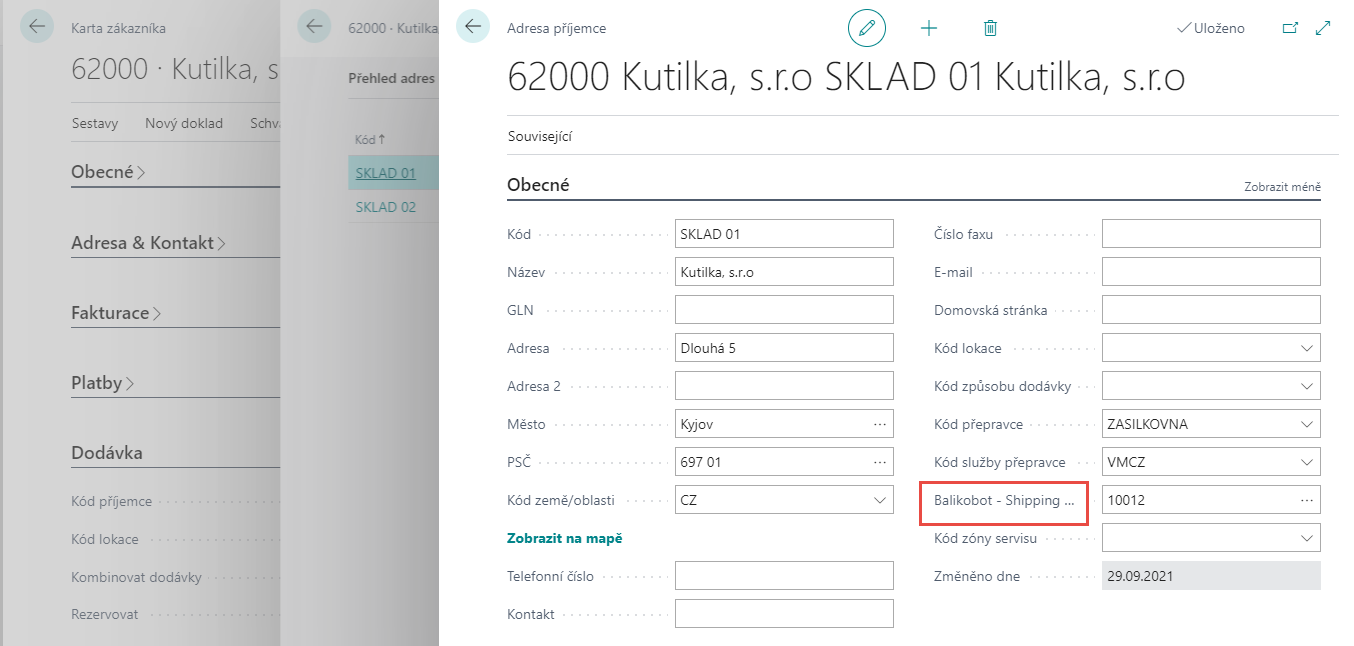Click the edit pencil icon
The width and height of the screenshot is (1354, 646).
point(866,28)
